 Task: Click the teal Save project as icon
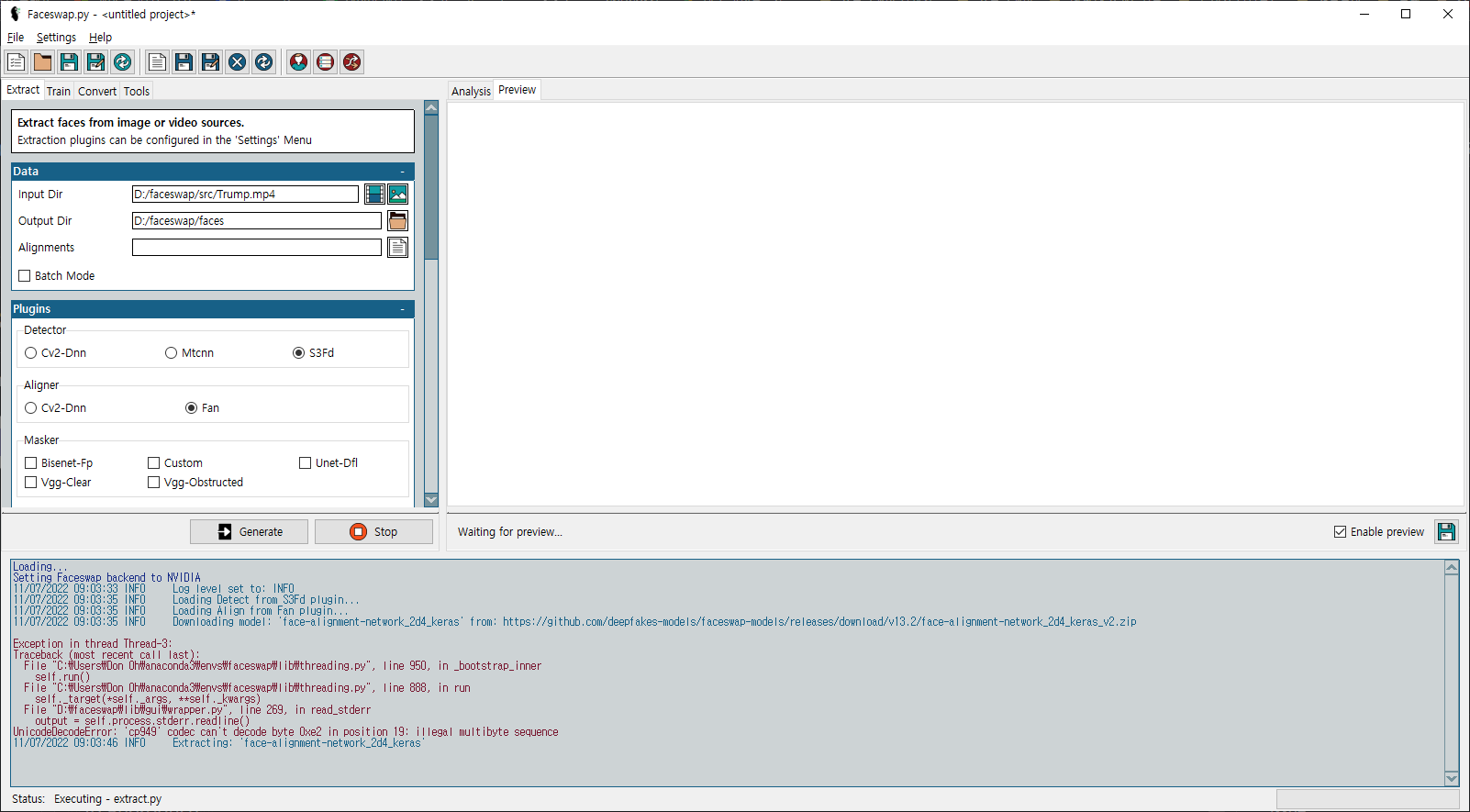click(96, 61)
